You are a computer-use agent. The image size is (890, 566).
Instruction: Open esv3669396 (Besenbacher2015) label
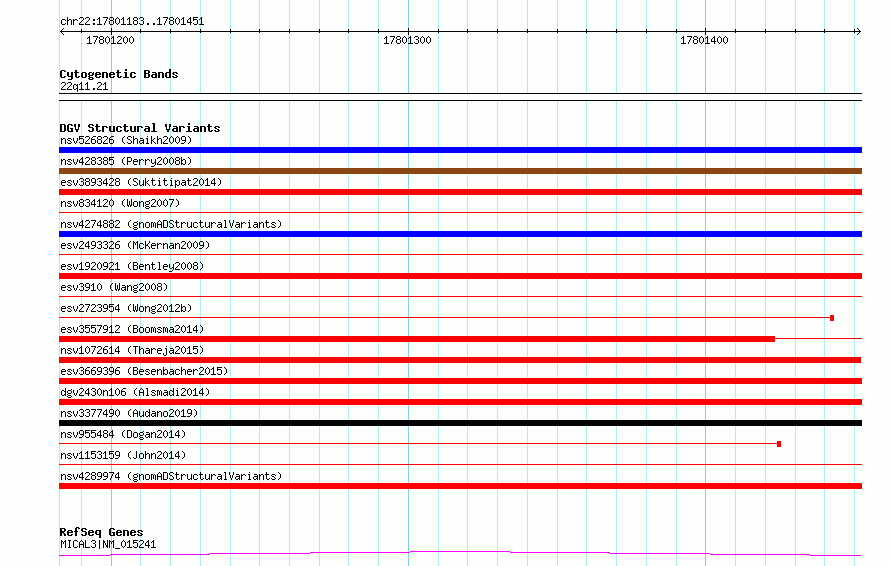[144, 371]
